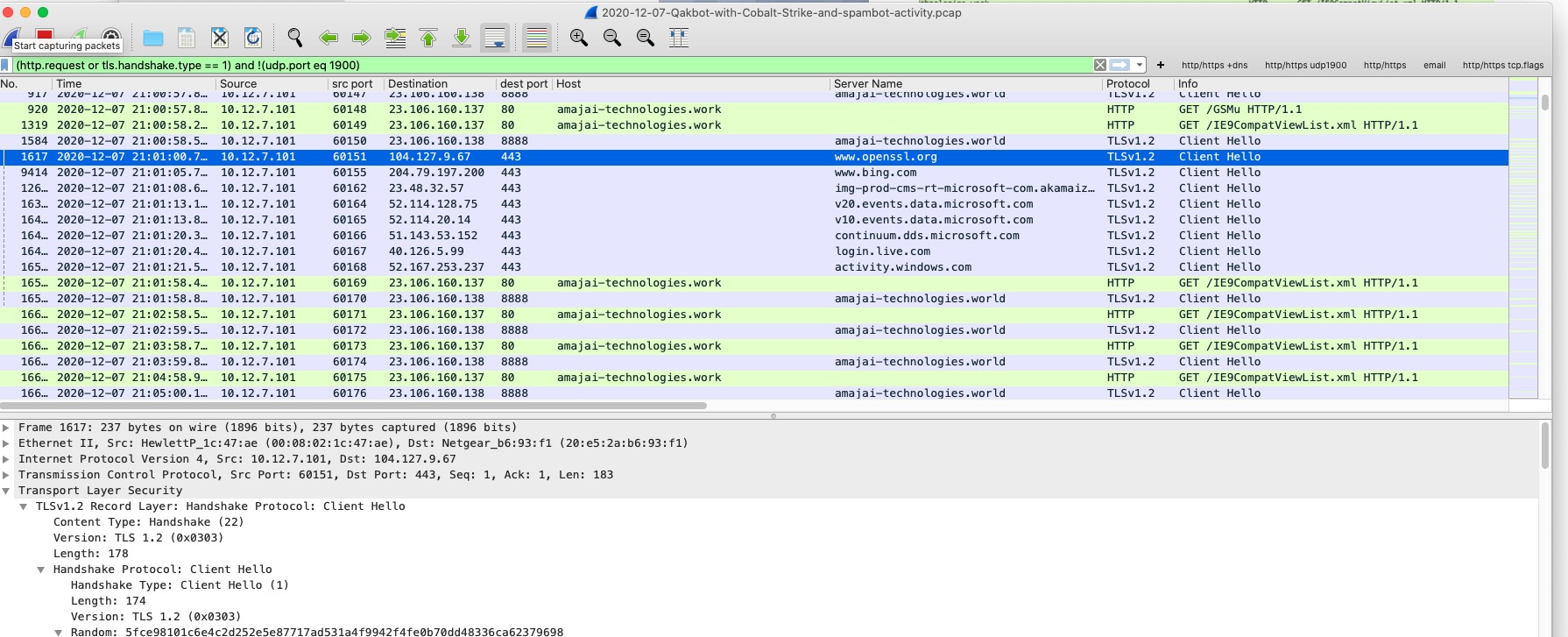The width and height of the screenshot is (1568, 637).
Task: Click the packet list horizontal scrollbar
Action: click(353, 406)
